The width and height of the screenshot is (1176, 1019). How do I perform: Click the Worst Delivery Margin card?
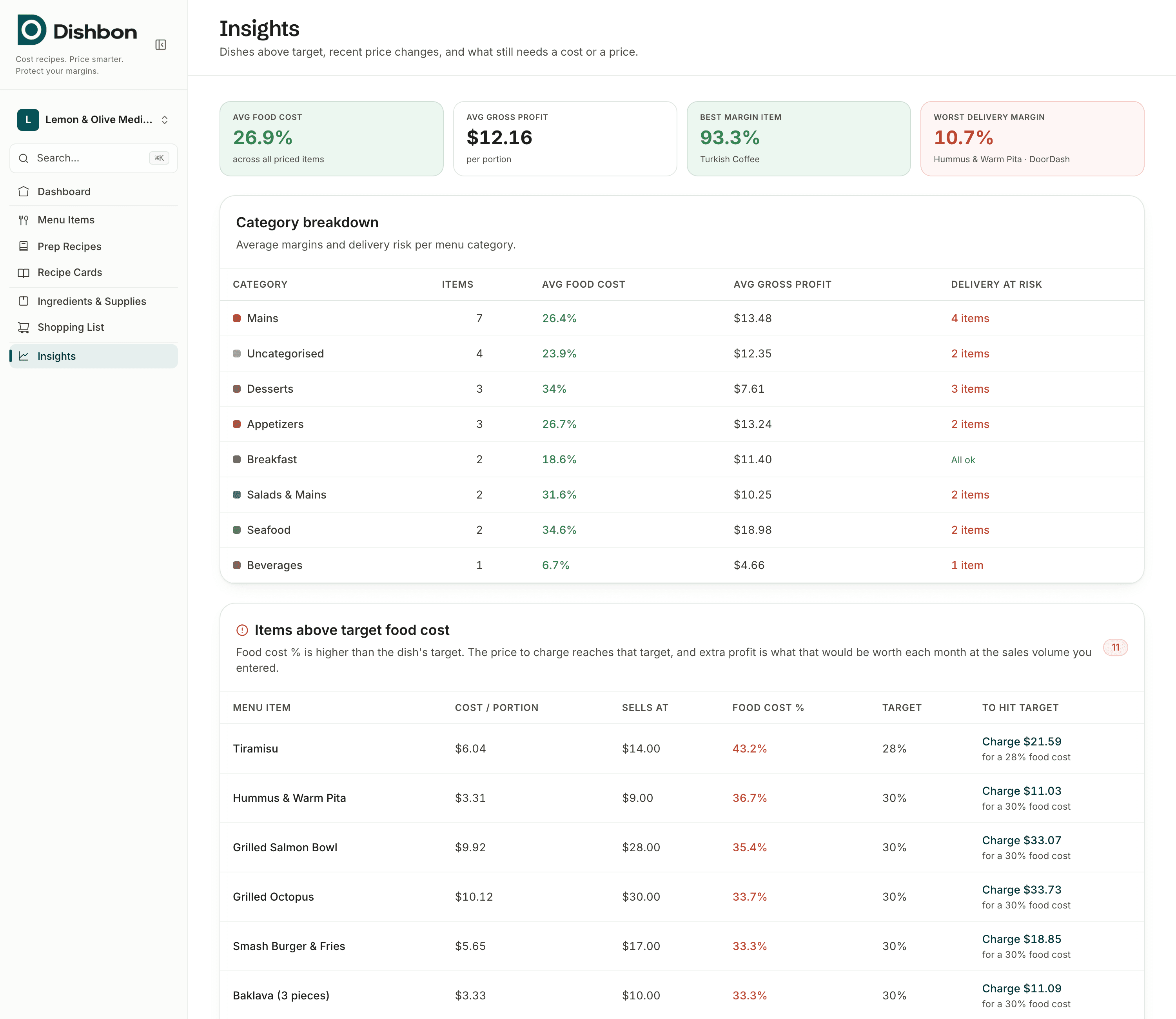tap(1032, 139)
